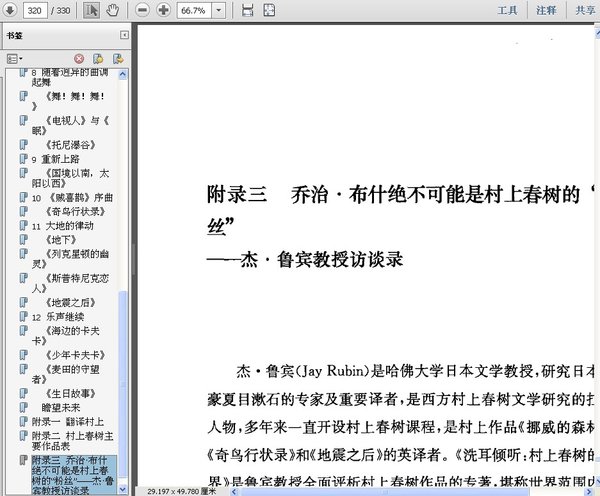Viewport: 600px width, 496px height.
Task: Open bookmark 《生日故事》
Action: pyautogui.click(x=70, y=393)
